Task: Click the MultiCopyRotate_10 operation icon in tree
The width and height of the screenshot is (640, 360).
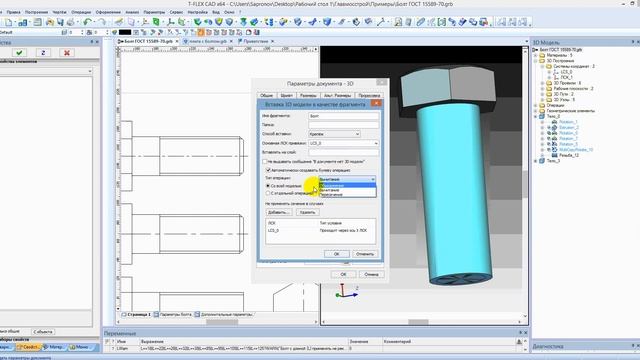Action: pos(555,150)
